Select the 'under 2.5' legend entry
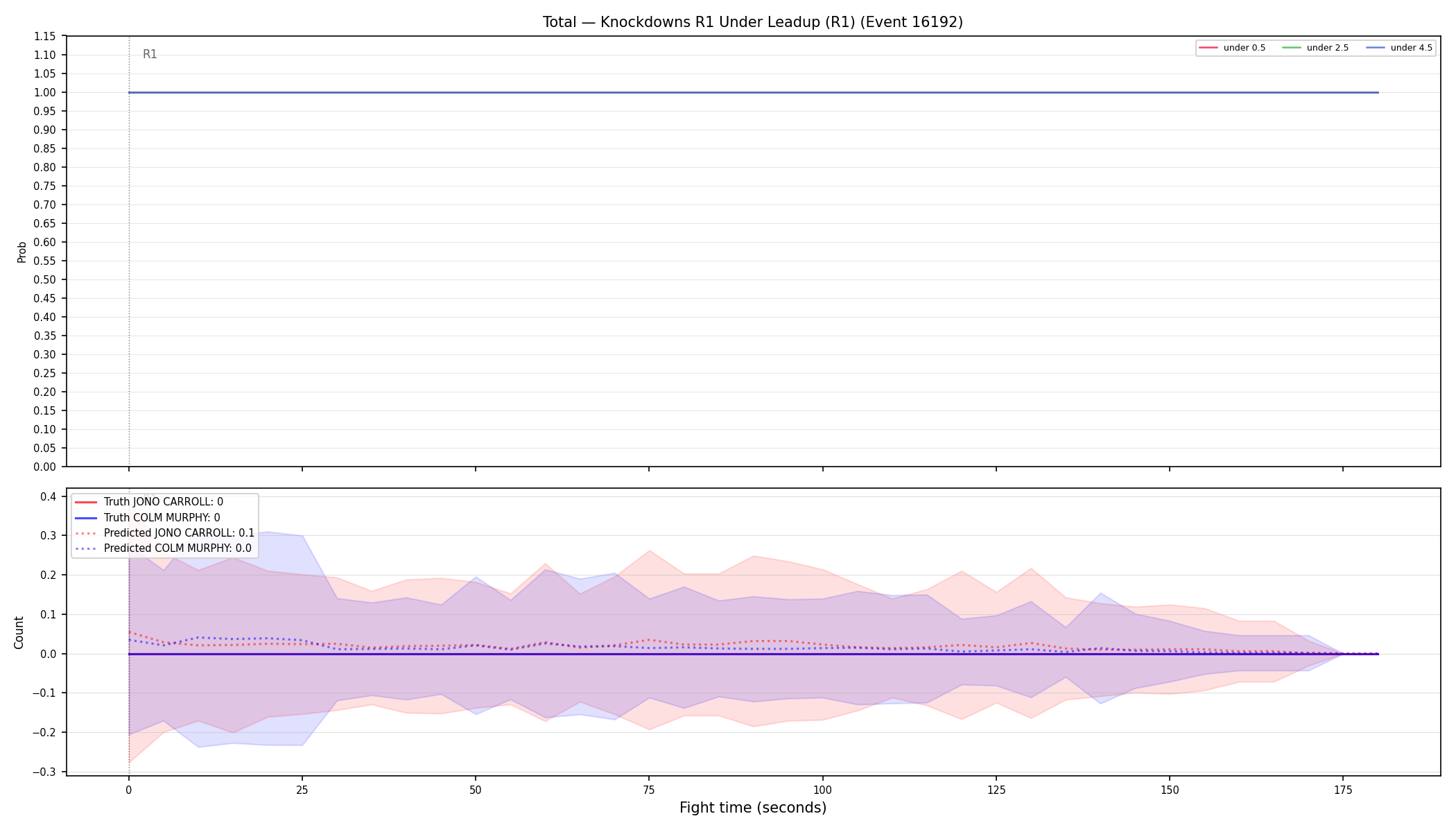 pyautogui.click(x=1315, y=48)
